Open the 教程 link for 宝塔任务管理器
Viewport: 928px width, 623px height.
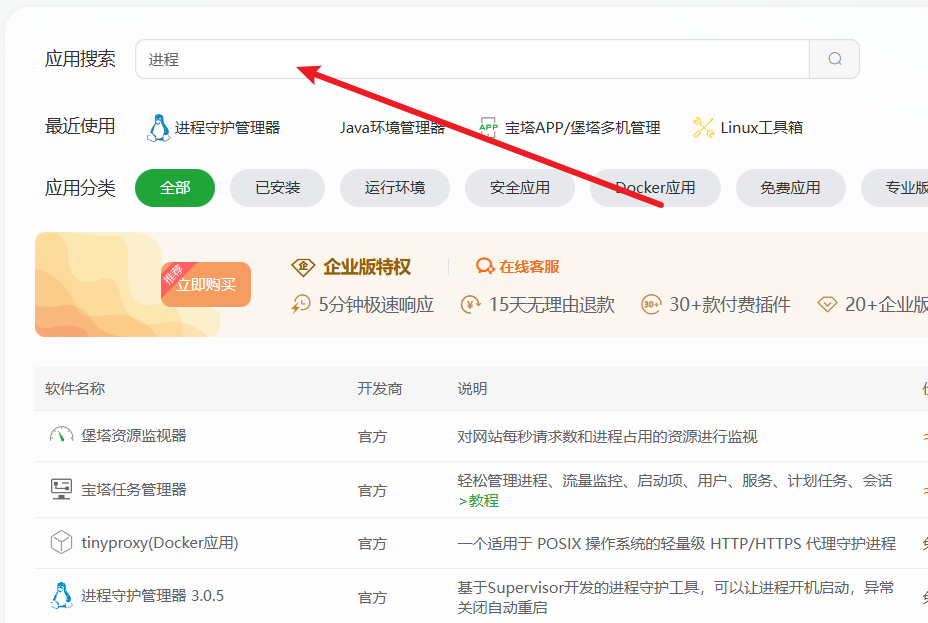click(x=482, y=501)
